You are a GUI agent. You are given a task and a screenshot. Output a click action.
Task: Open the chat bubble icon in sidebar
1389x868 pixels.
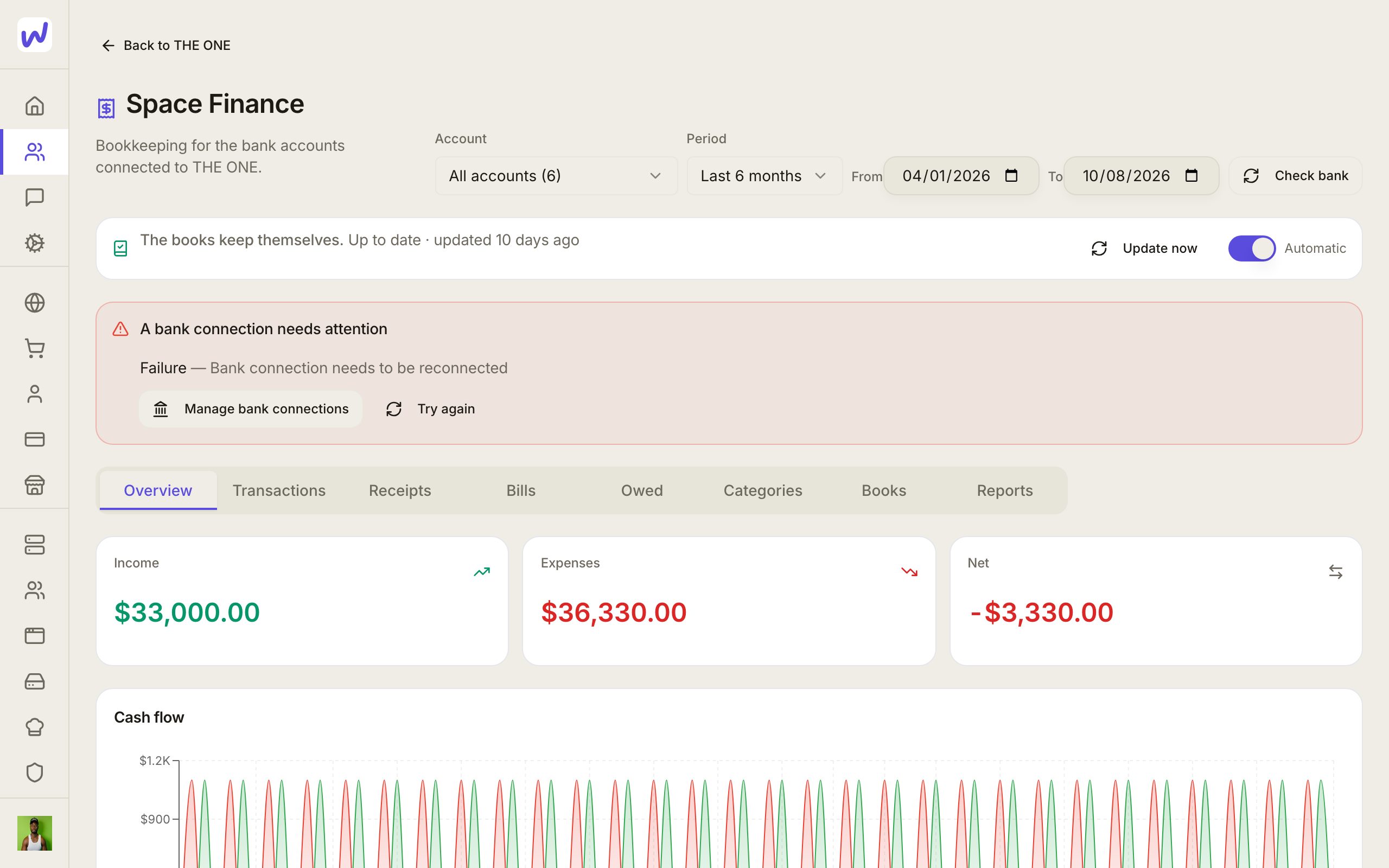pyautogui.click(x=34, y=197)
